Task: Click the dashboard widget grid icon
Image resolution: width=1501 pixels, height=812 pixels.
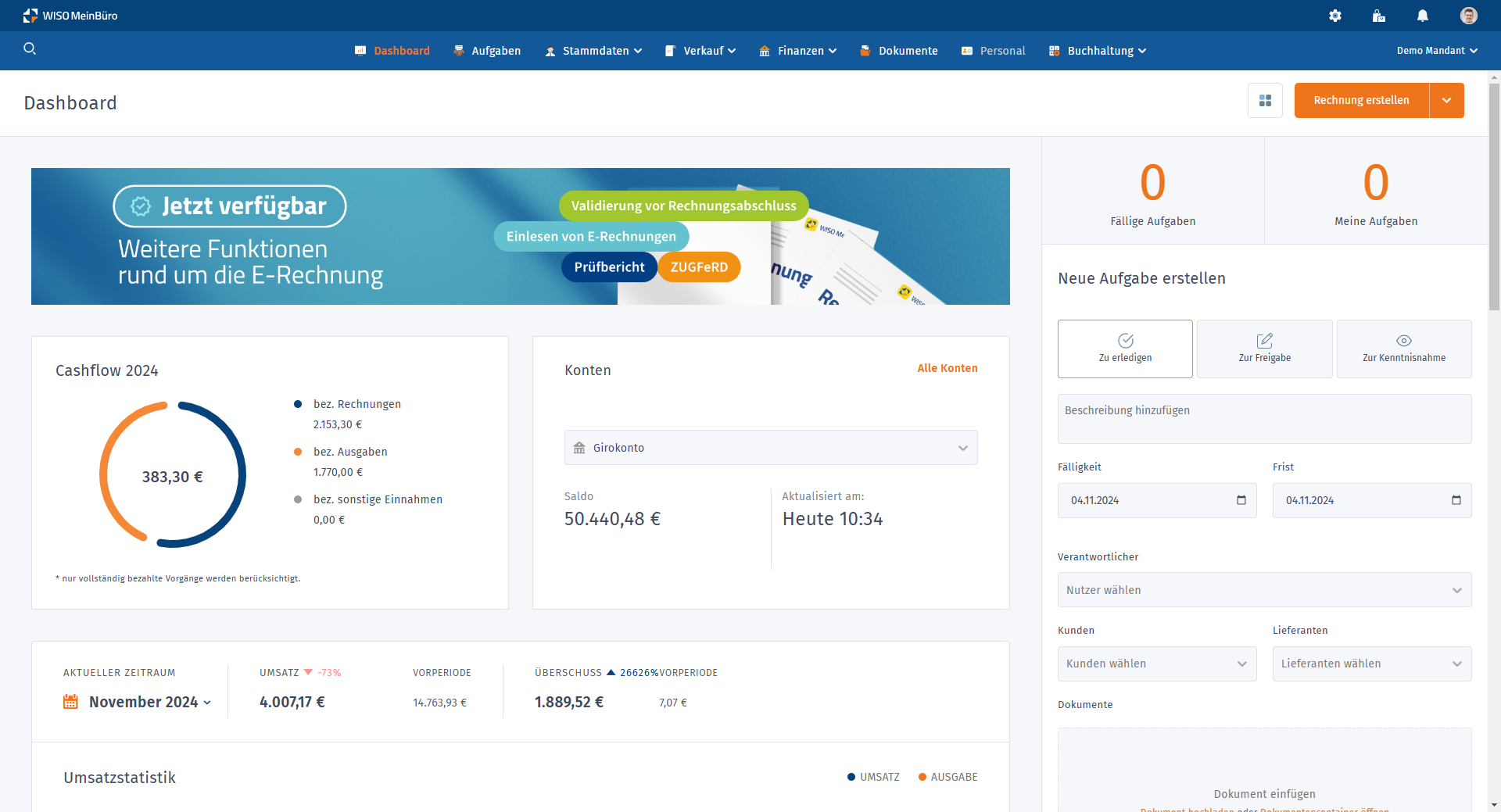Action: [x=1265, y=100]
